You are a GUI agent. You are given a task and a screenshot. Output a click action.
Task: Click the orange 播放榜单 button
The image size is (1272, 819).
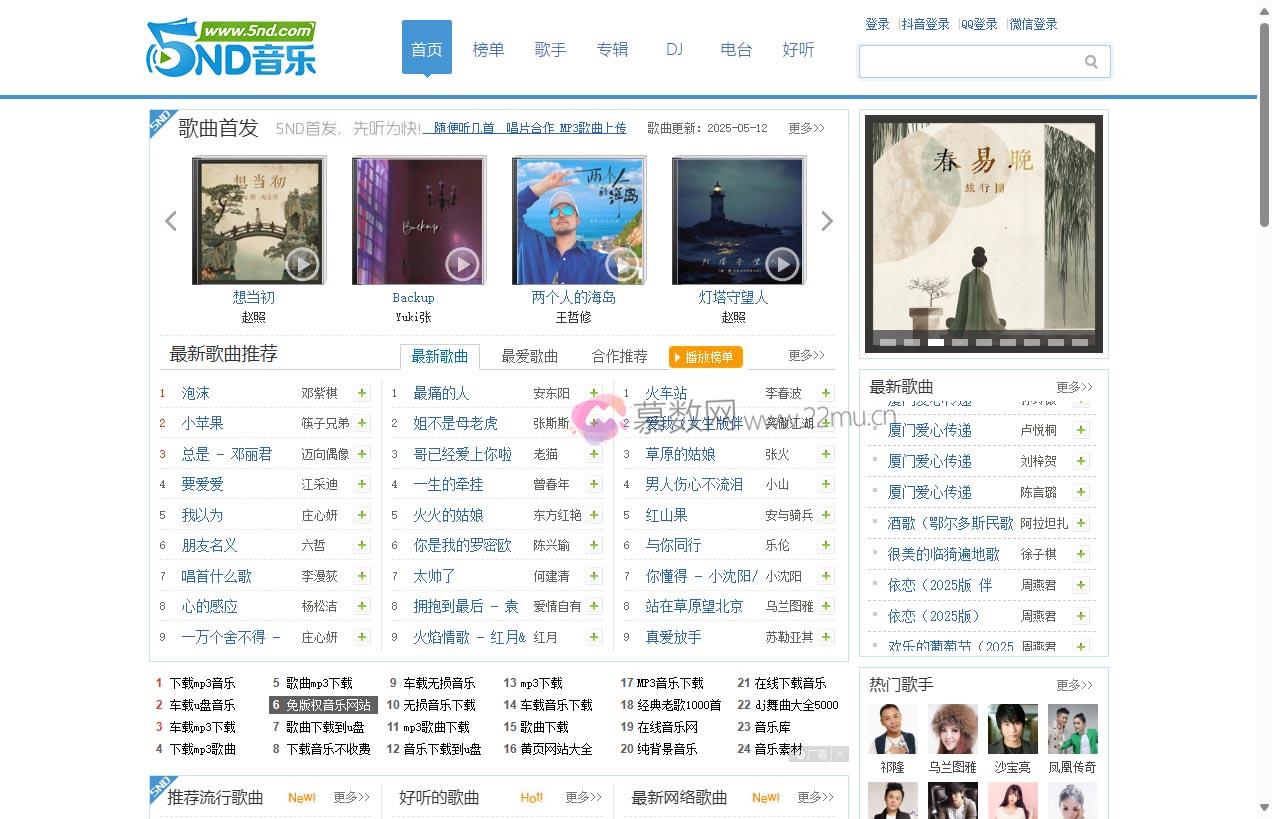pos(706,357)
